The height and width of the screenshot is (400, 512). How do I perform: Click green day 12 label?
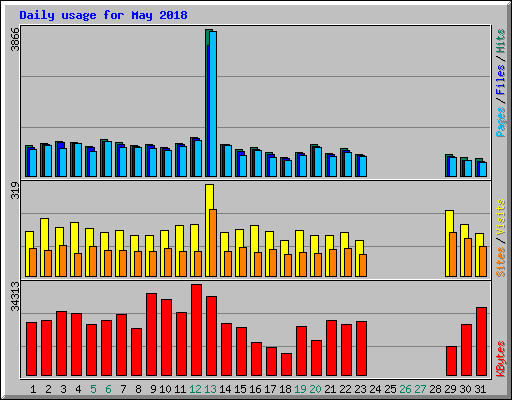click(x=195, y=389)
